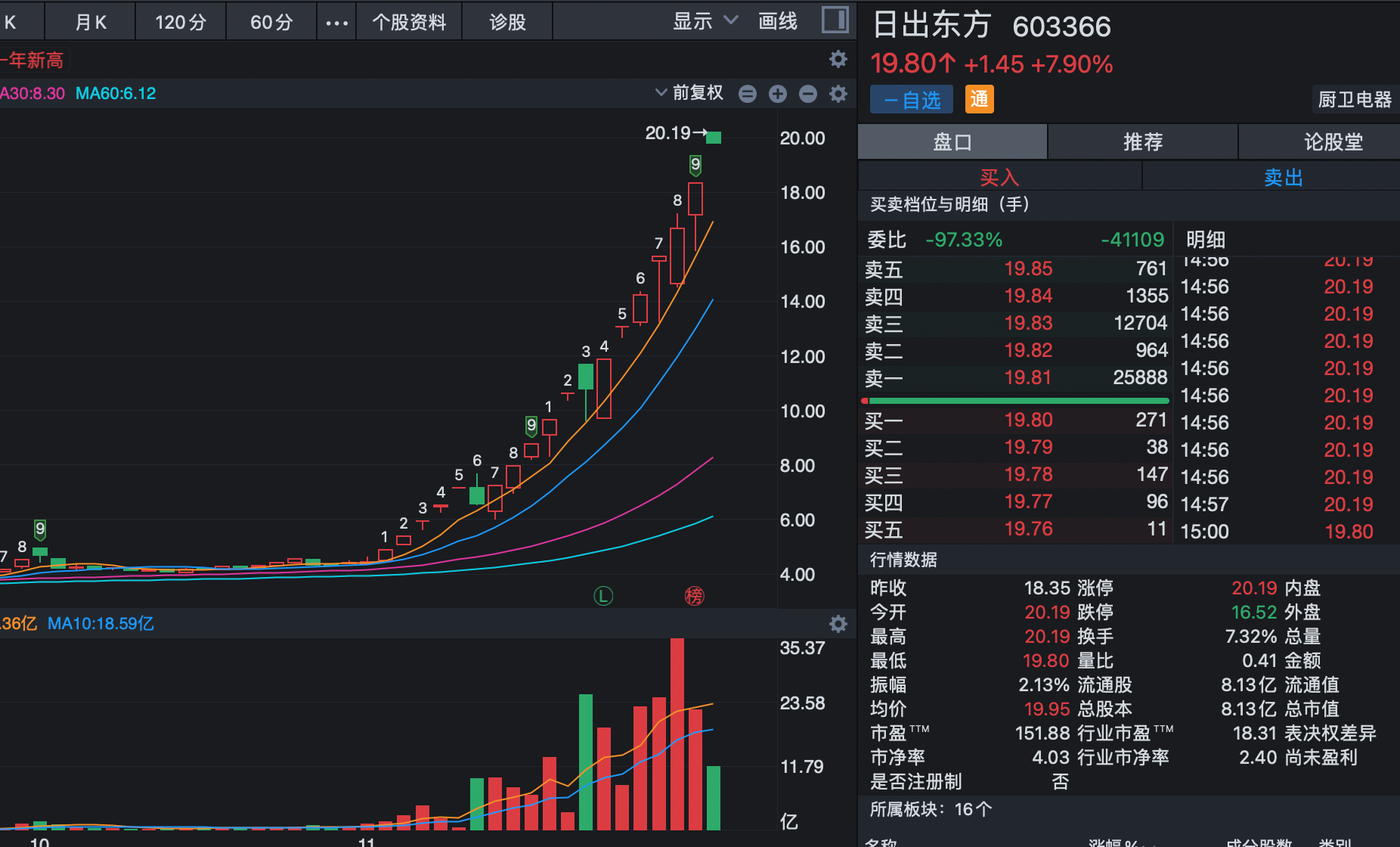Open the 推荐 tab
This screenshot has height=847, width=1400.
pyautogui.click(x=1143, y=142)
